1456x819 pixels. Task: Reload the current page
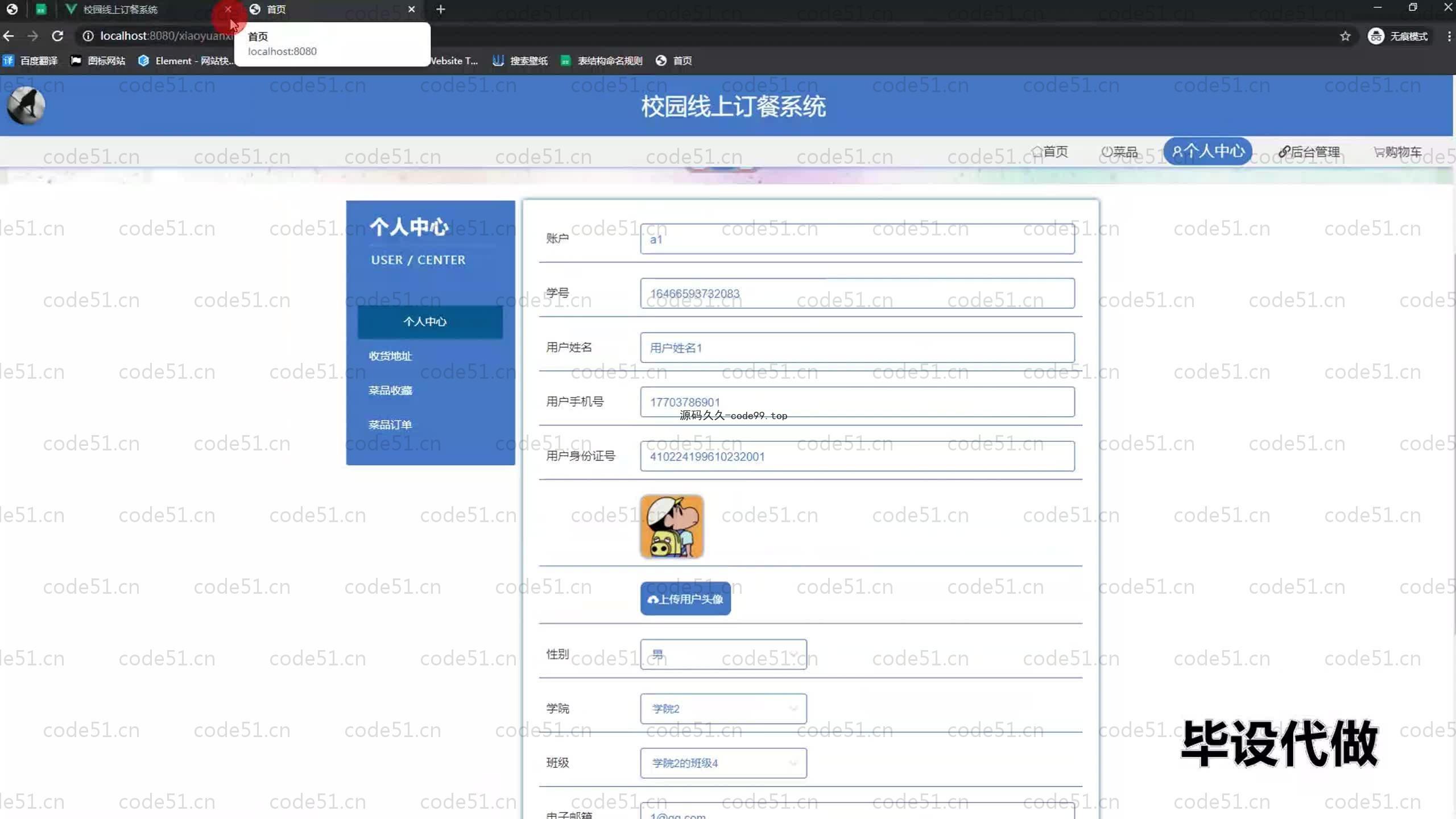[57, 36]
